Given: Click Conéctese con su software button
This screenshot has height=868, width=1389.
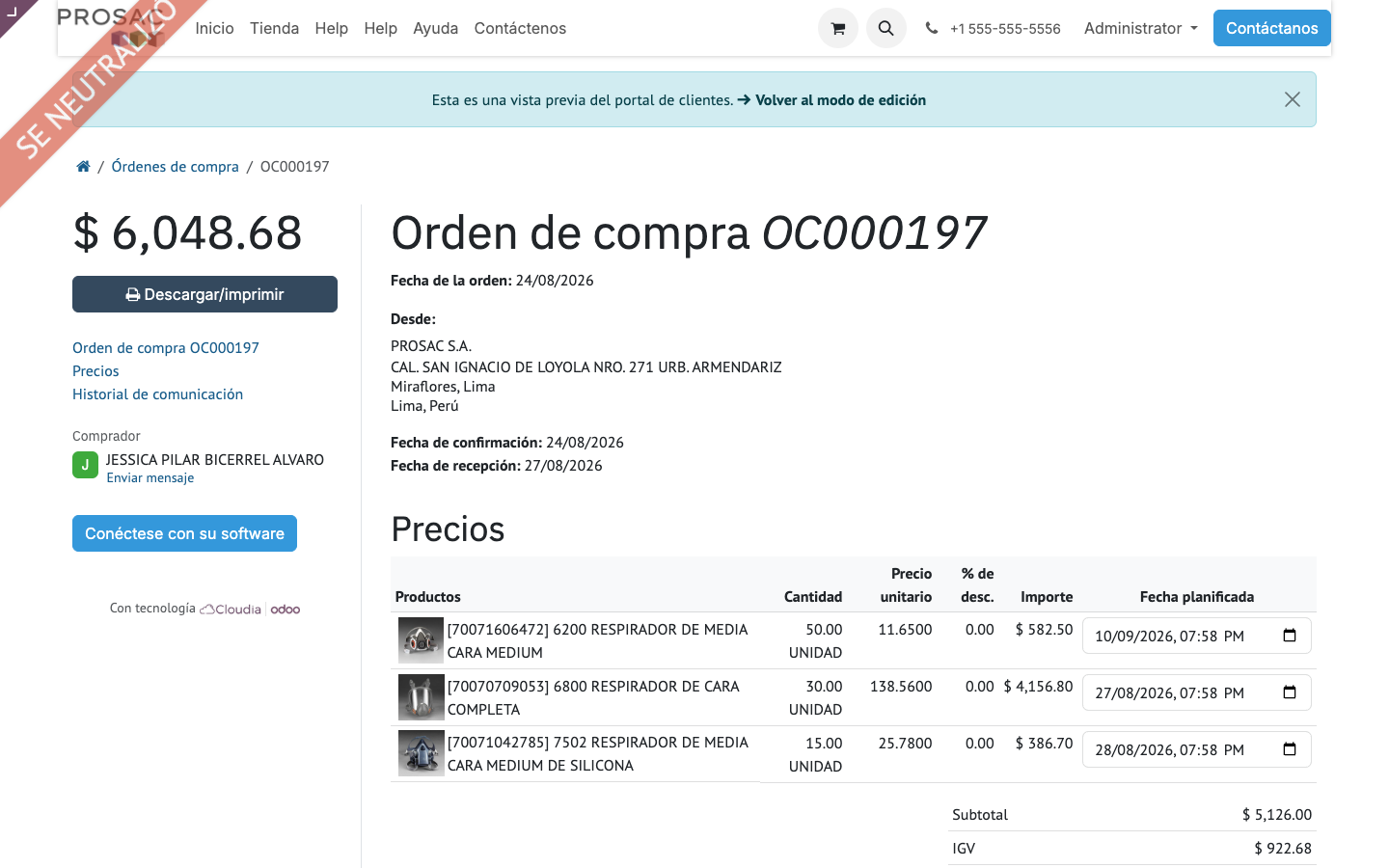Looking at the screenshot, I should point(184,533).
